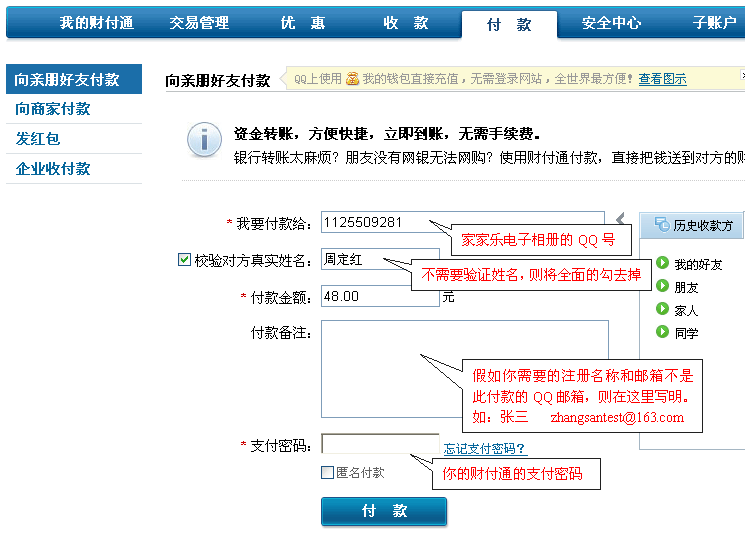Viewport: 745px width, 533px height.
Task: Open the 安全中心 tab
Action: [x=611, y=22]
